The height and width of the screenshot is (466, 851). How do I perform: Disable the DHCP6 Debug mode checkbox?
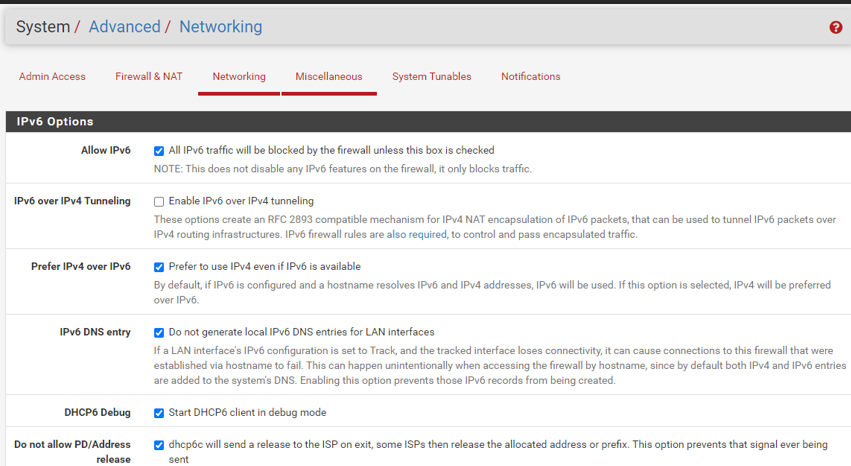(158, 413)
